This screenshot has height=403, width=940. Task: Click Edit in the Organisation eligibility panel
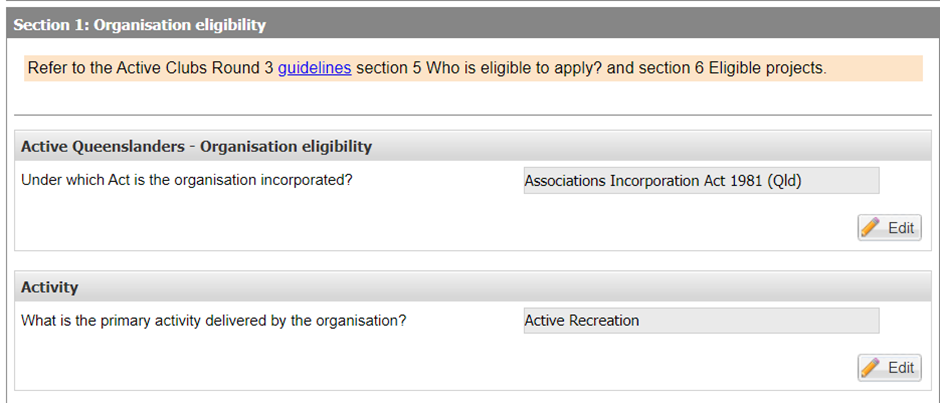(x=889, y=227)
